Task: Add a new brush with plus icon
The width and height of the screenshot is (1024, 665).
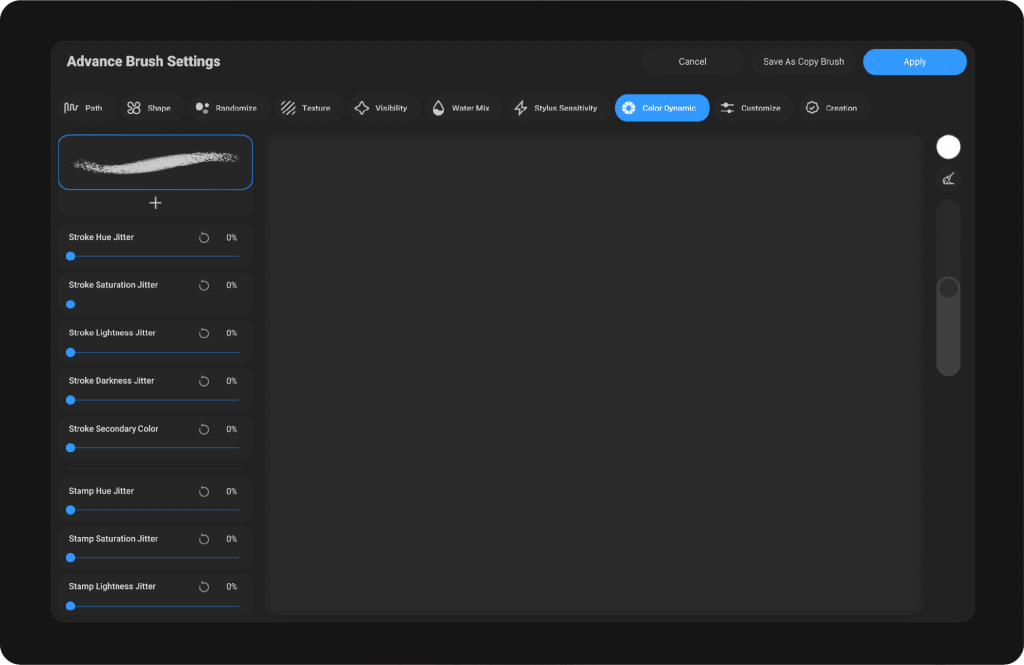Action: 155,203
